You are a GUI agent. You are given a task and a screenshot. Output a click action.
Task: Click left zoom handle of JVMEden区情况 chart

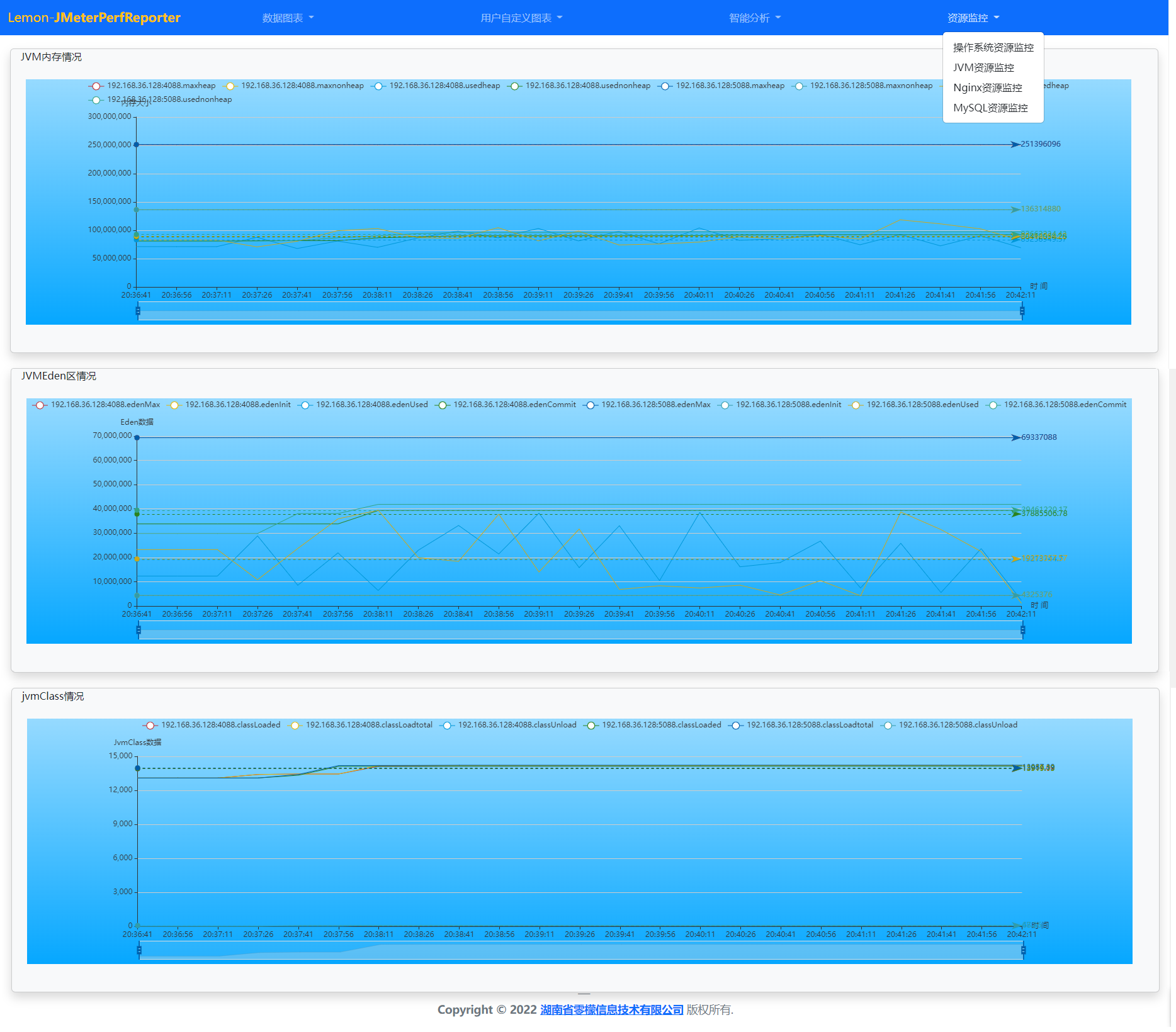(x=139, y=630)
